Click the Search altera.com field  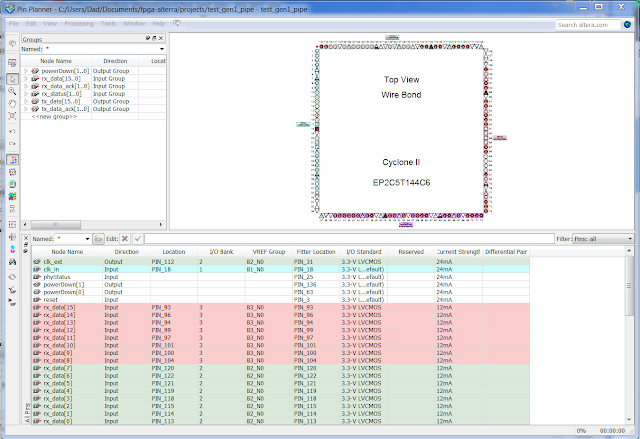(588, 25)
